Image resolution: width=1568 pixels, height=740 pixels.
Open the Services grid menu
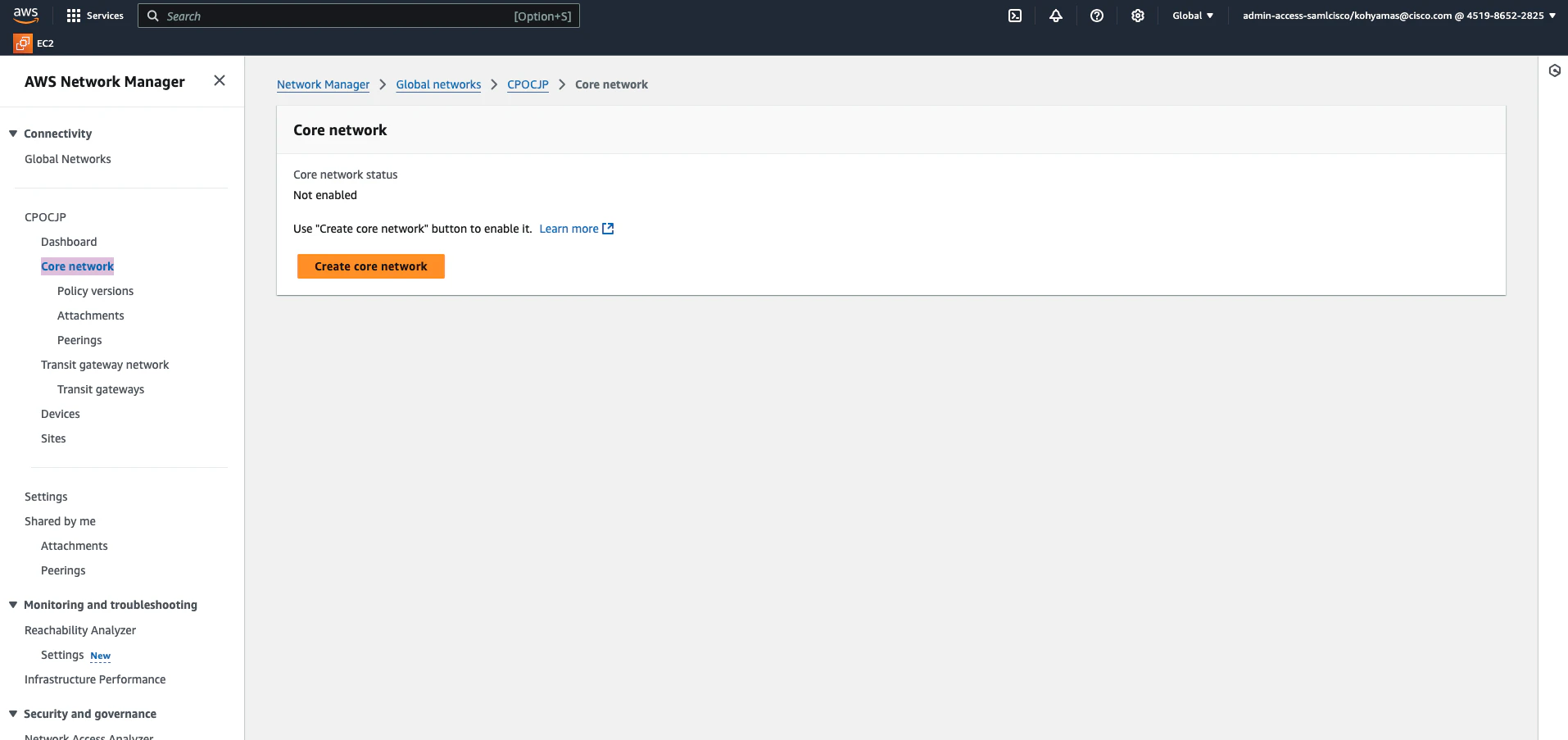click(95, 16)
